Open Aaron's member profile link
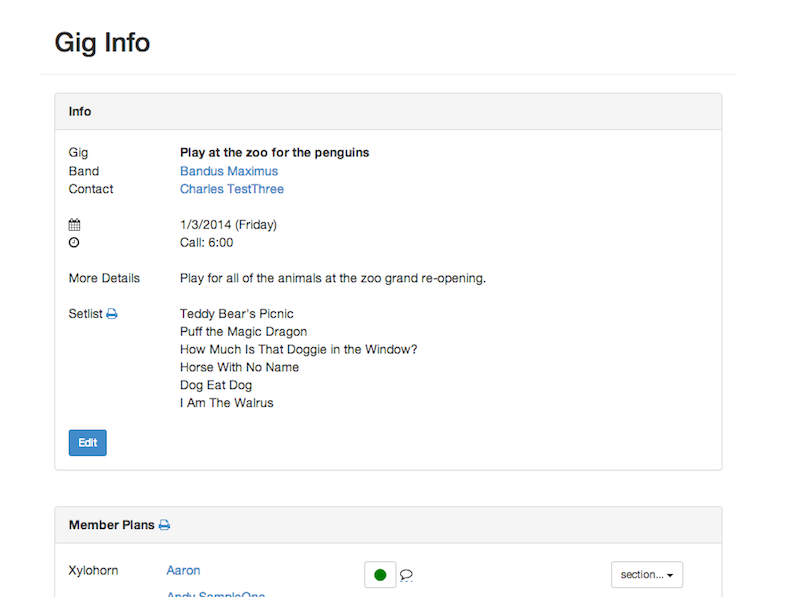The height and width of the screenshot is (597, 800). coord(183,570)
